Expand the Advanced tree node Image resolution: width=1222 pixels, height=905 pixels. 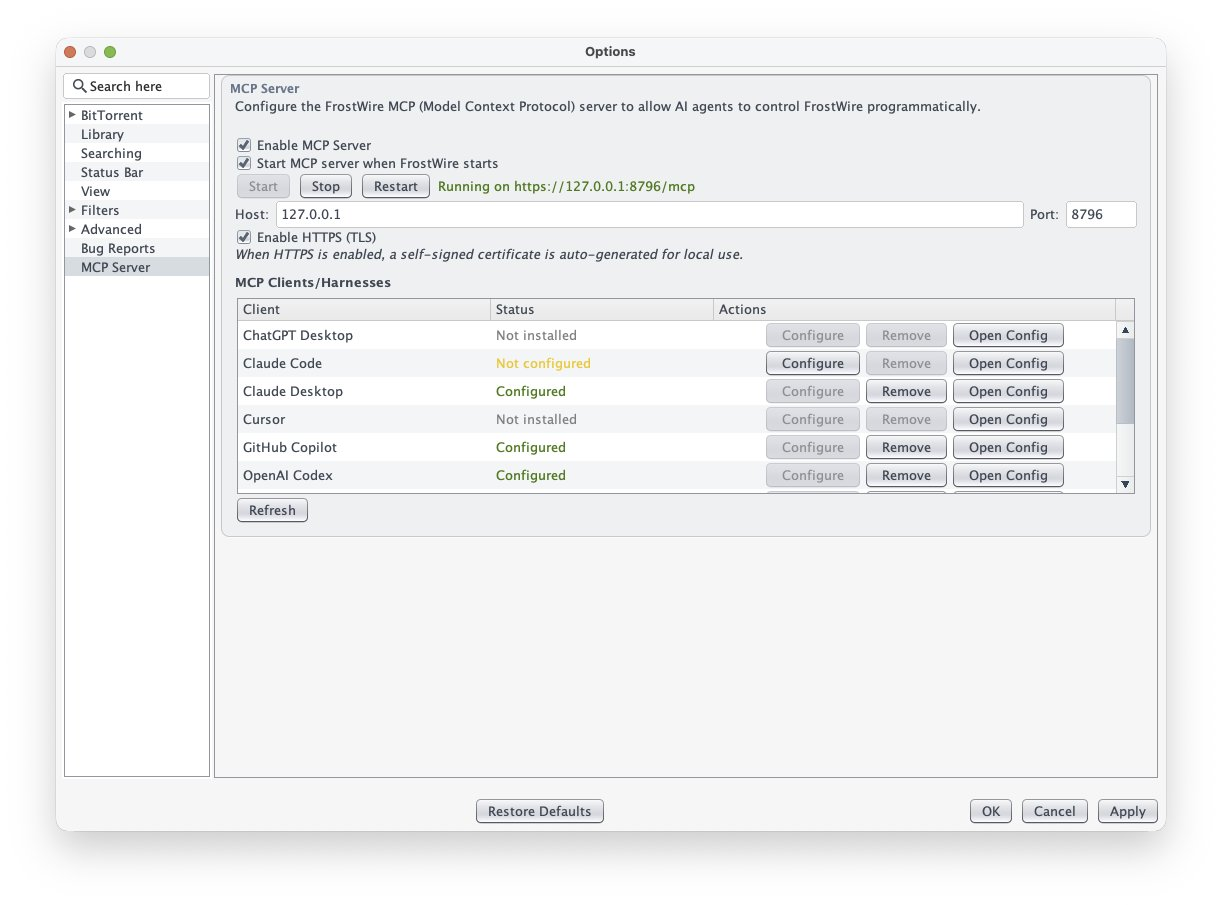(72, 229)
